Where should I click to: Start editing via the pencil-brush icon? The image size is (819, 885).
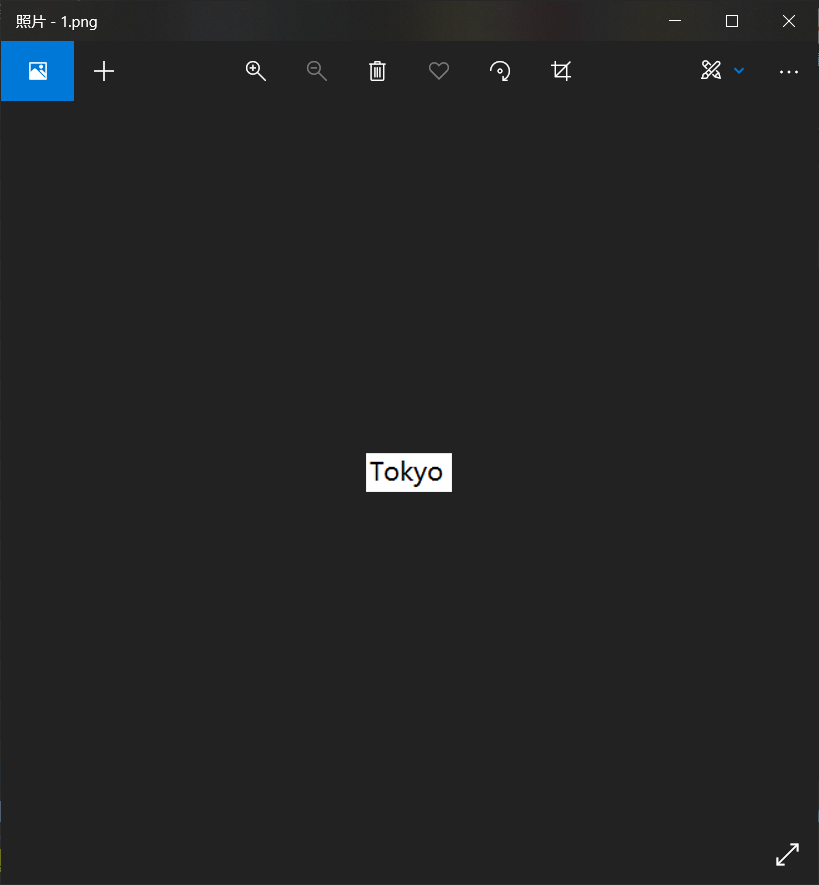click(711, 71)
